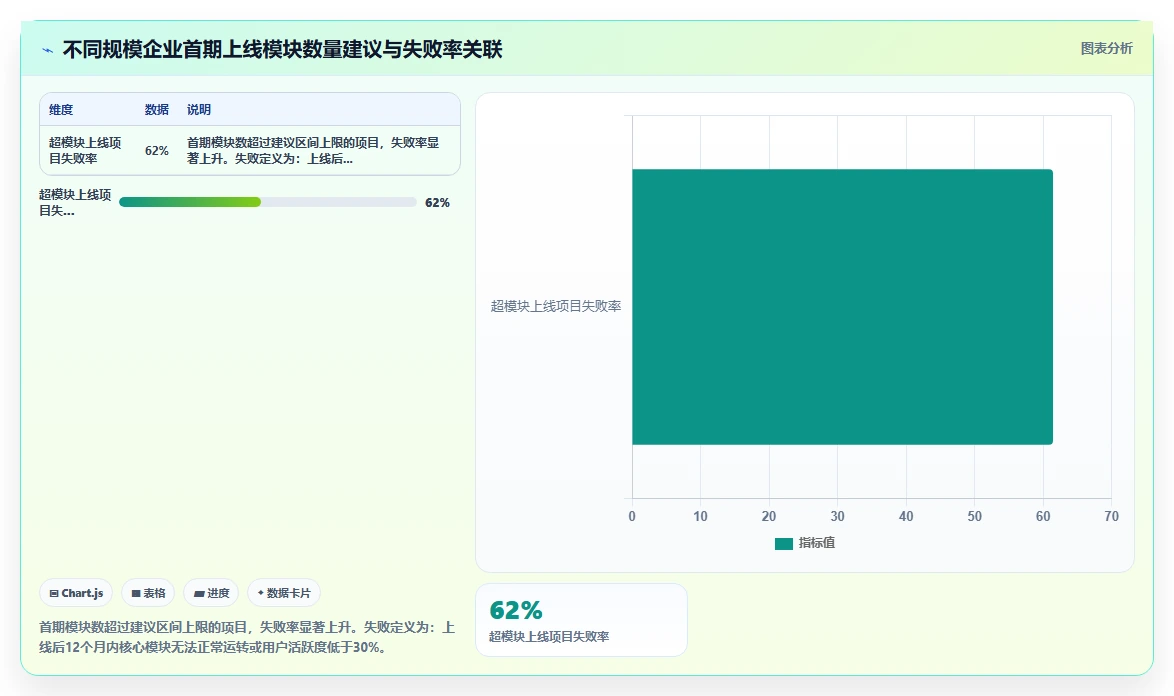Click the data card caption 超模块上线项目失败率
The image size is (1174, 696).
[549, 636]
